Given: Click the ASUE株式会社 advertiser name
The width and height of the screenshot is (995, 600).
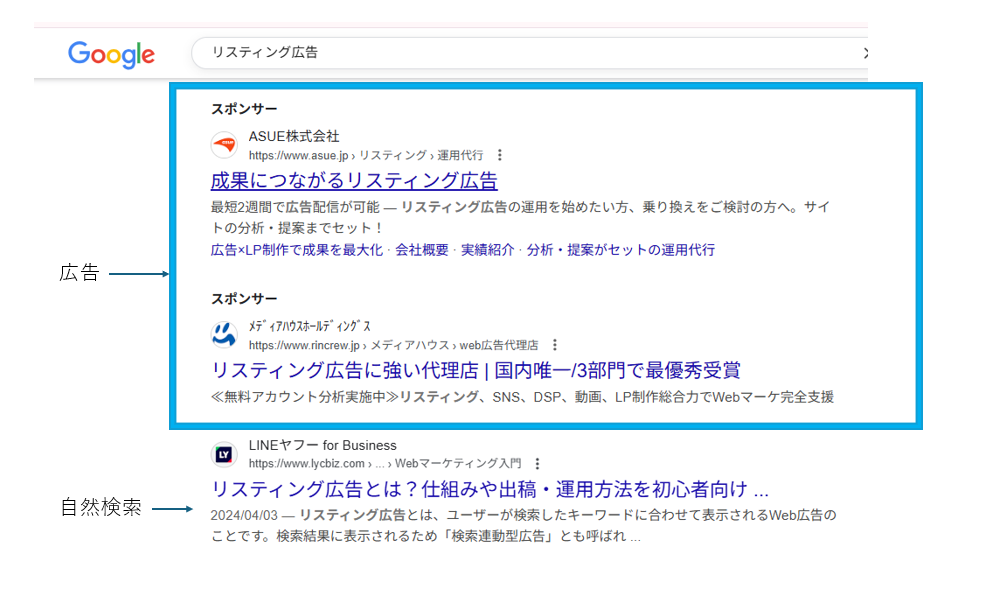Looking at the screenshot, I should click(294, 136).
